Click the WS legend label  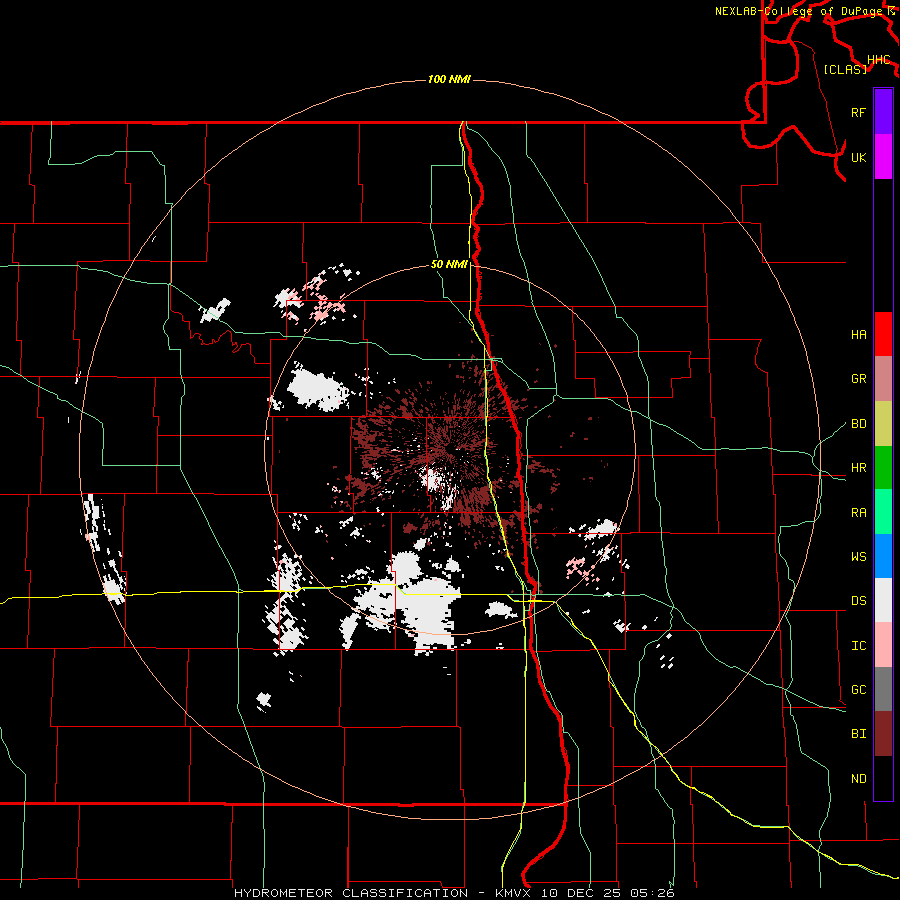(x=858, y=557)
